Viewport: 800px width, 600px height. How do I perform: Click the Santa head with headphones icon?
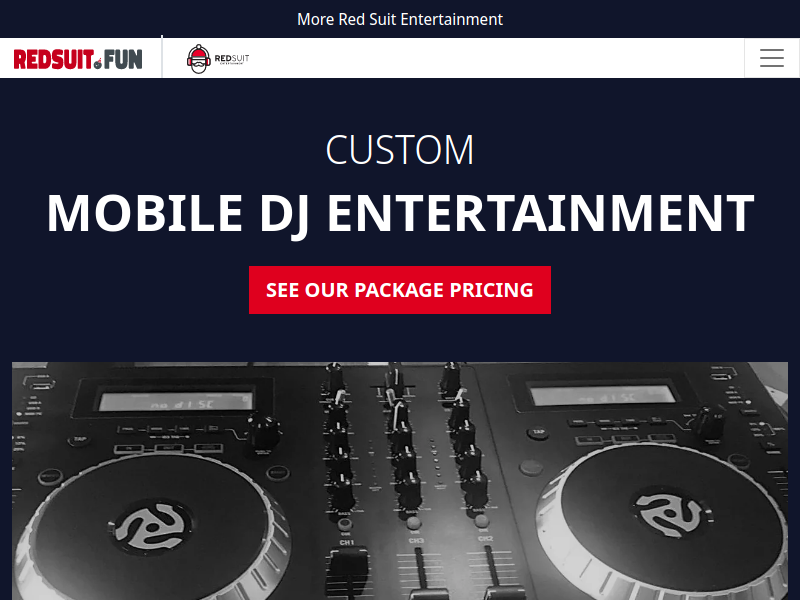pos(198,59)
